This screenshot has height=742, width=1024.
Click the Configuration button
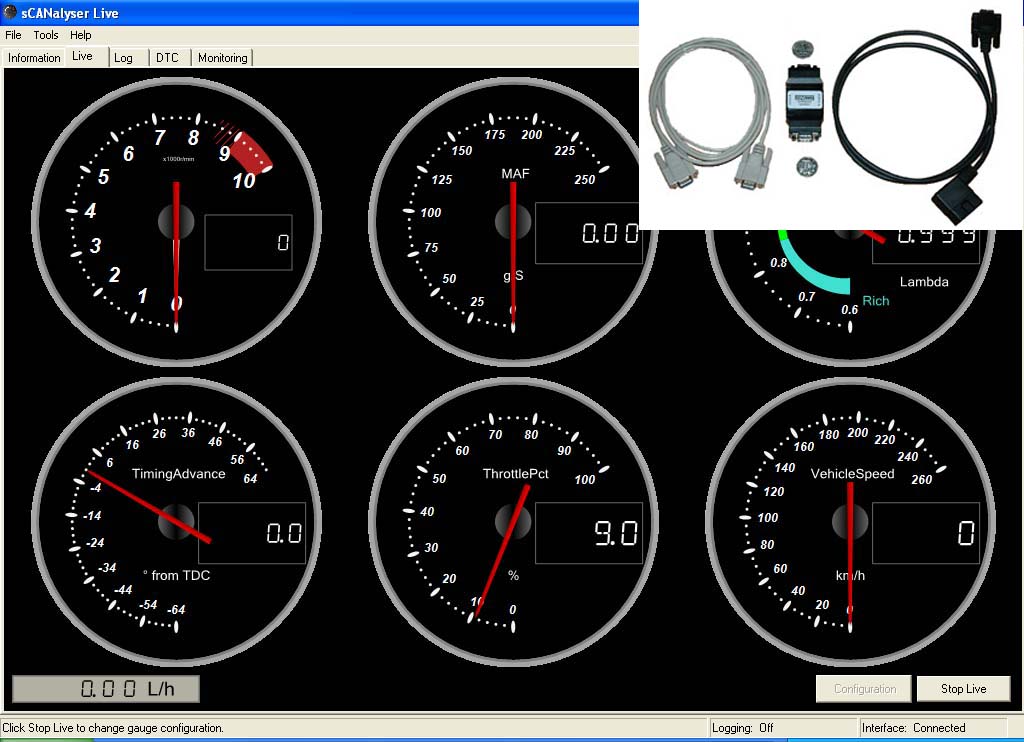point(864,689)
